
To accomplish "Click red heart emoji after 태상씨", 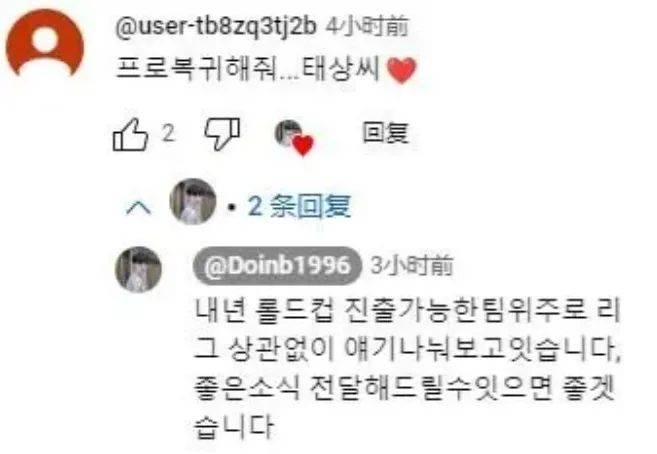I will coord(401,70).
